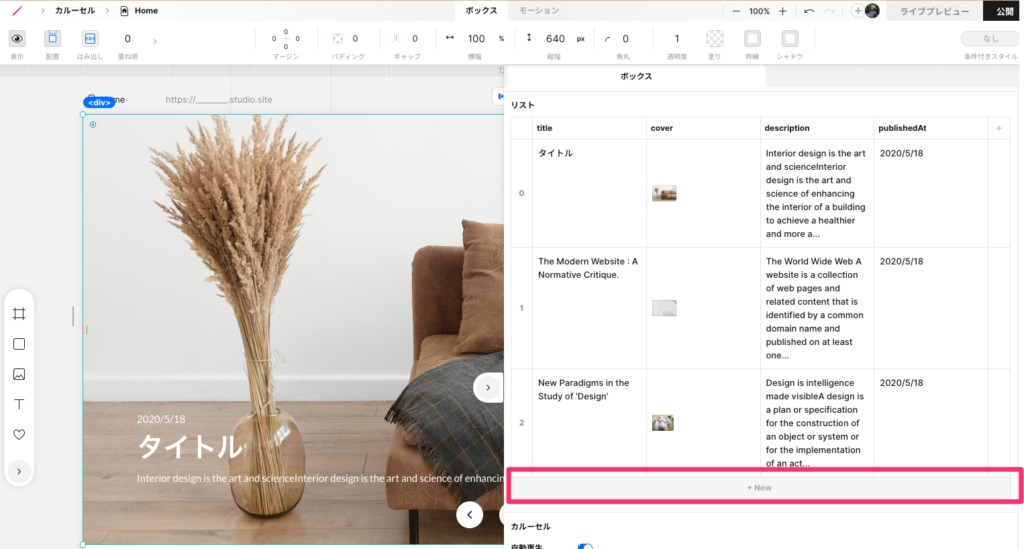Click the 横幅 width arrow icon
The image size is (1024, 549).
click(x=449, y=38)
